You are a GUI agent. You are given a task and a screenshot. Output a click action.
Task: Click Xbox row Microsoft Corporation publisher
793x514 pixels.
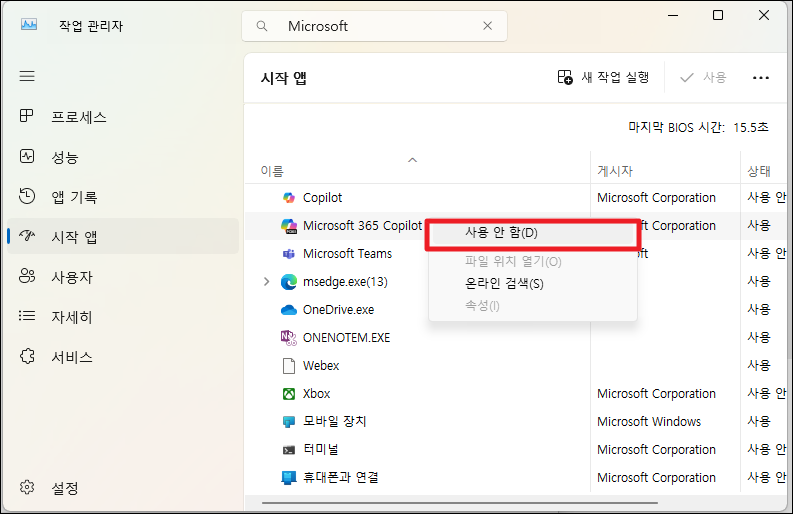pyautogui.click(x=656, y=394)
